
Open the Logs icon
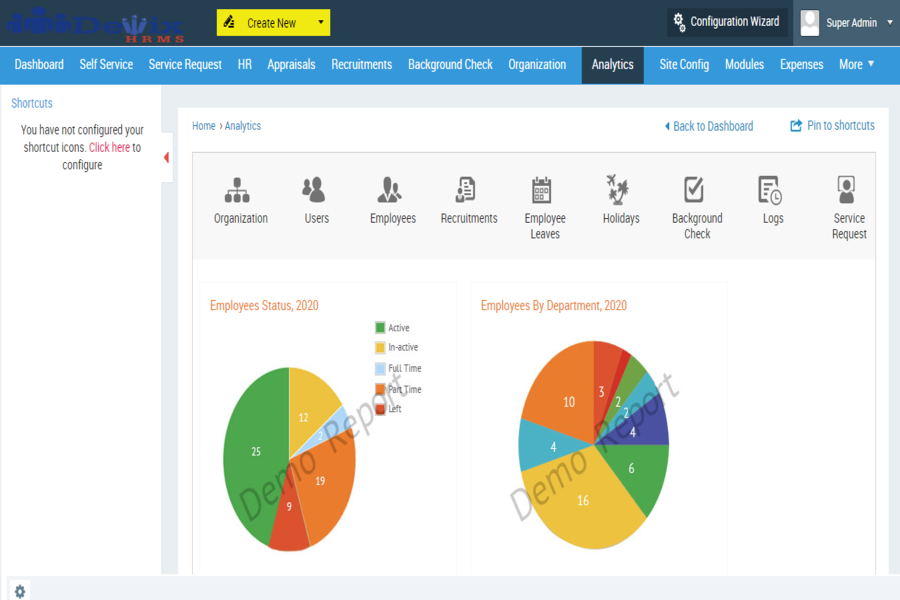coord(770,190)
